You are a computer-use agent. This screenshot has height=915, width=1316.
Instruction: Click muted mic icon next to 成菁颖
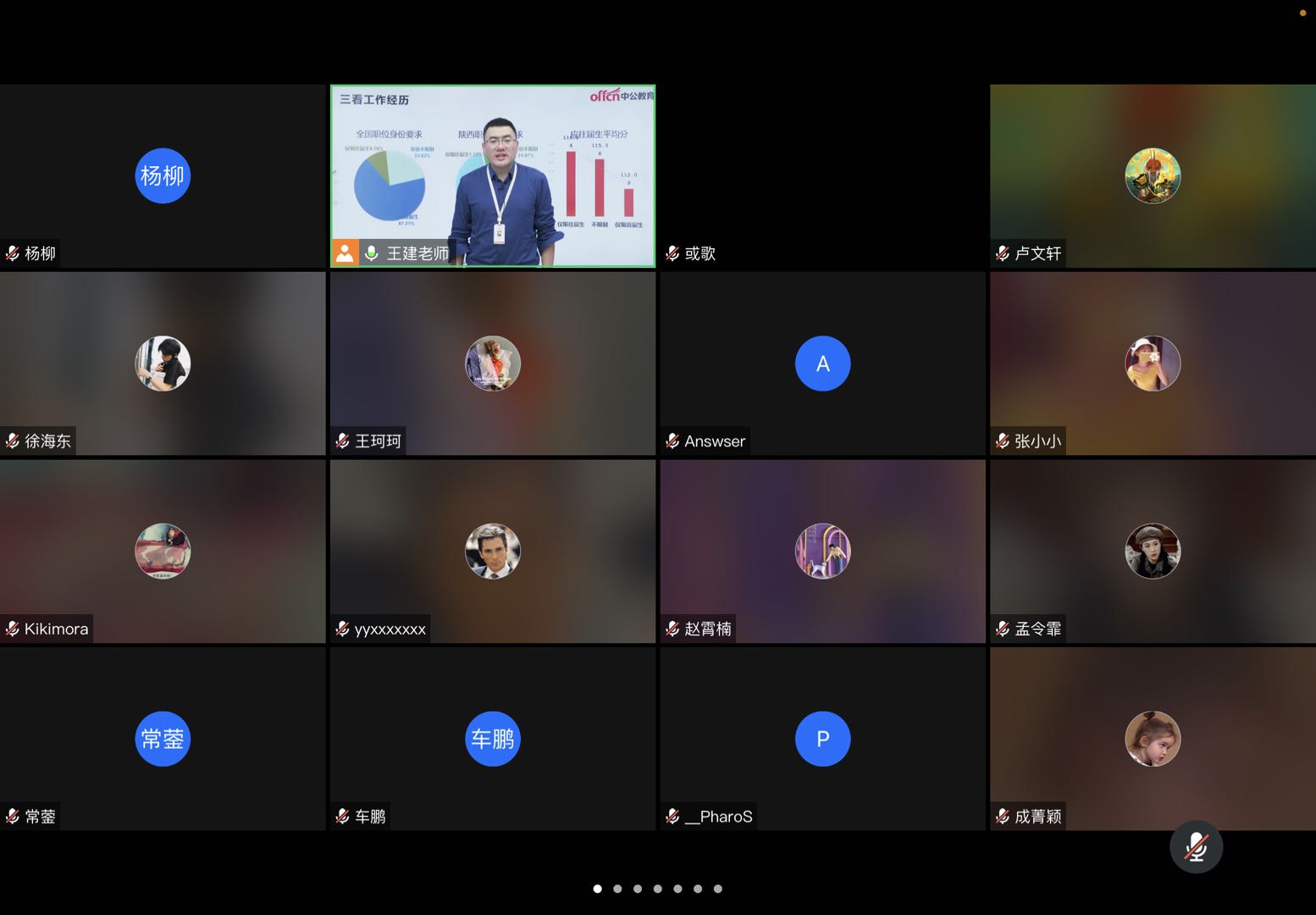click(1003, 817)
